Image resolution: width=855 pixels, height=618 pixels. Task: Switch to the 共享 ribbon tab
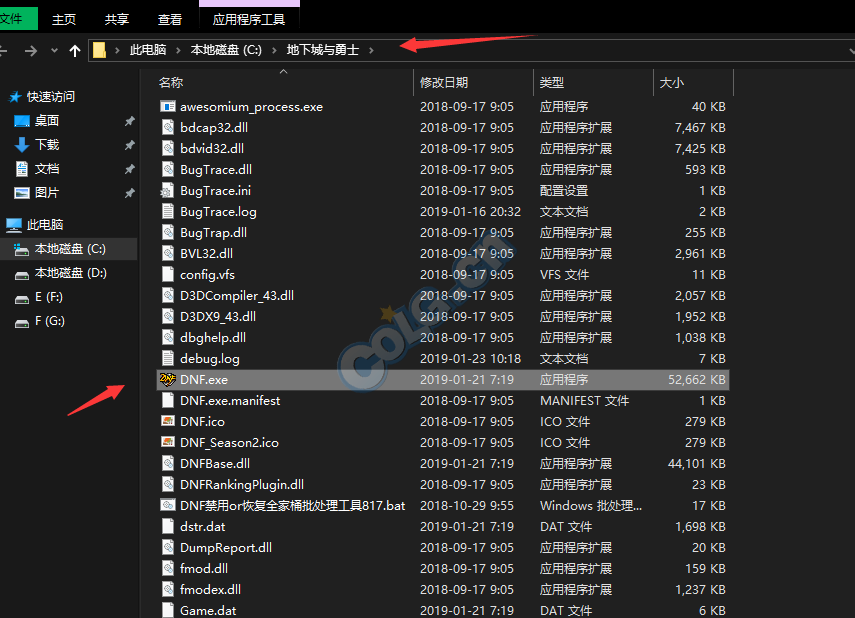click(x=117, y=20)
